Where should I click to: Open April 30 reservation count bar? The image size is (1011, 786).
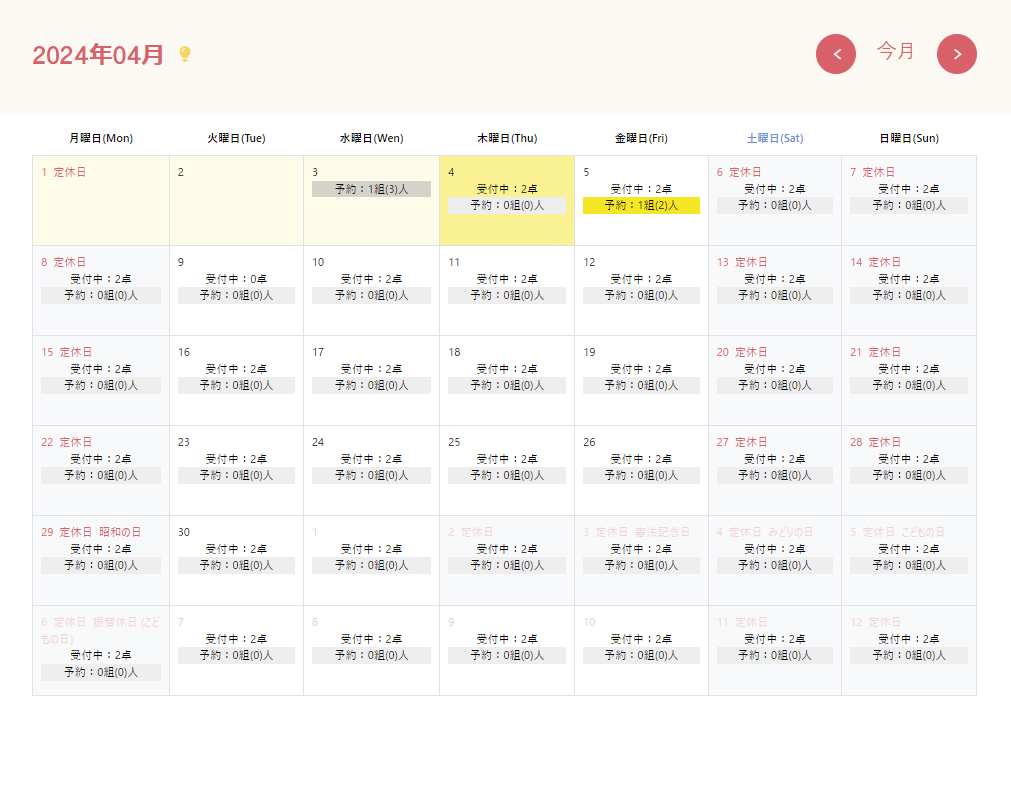coord(236,565)
